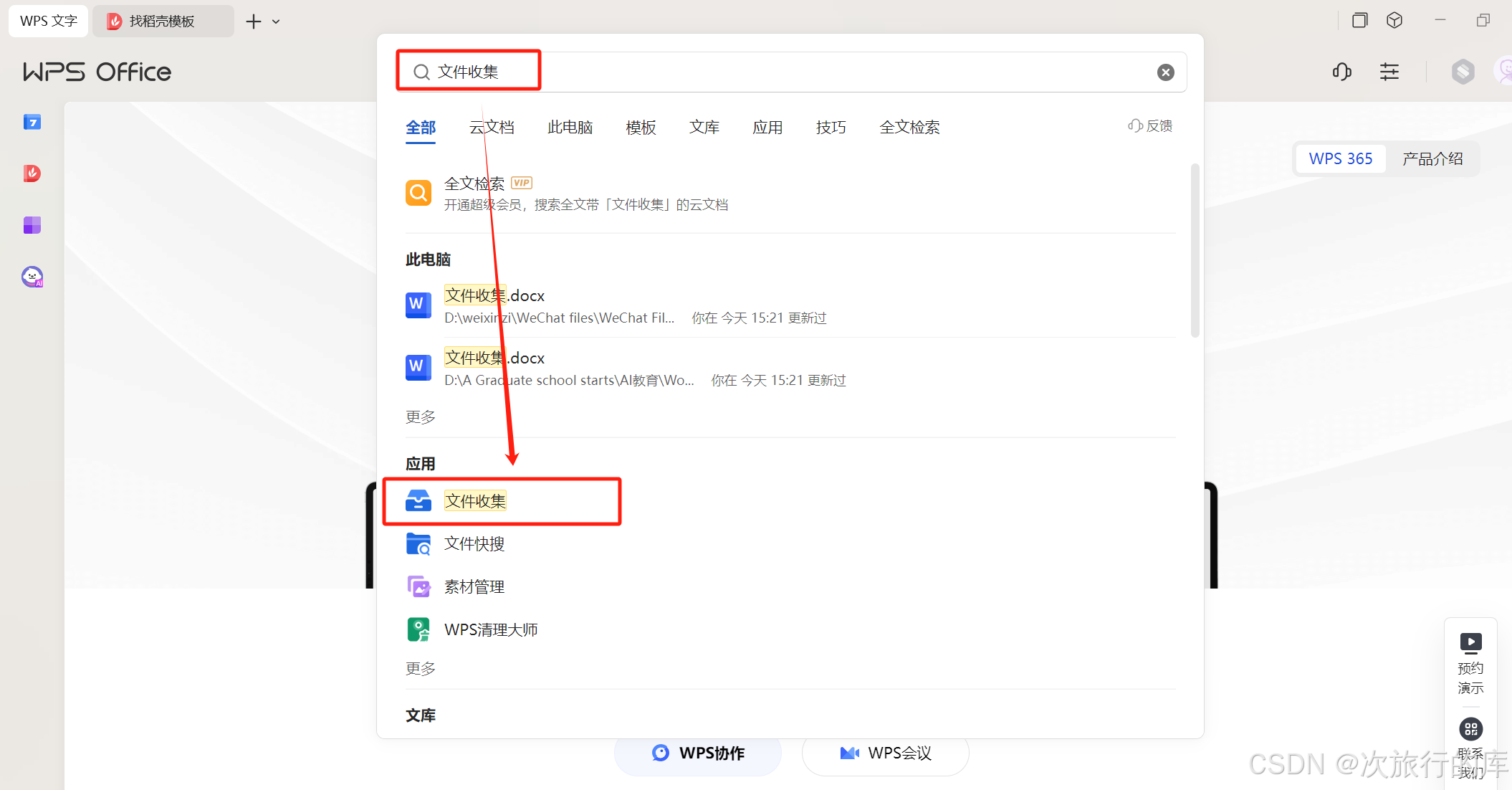This screenshot has height=790, width=1512.
Task: Clear the search box text
Action: [x=1165, y=72]
